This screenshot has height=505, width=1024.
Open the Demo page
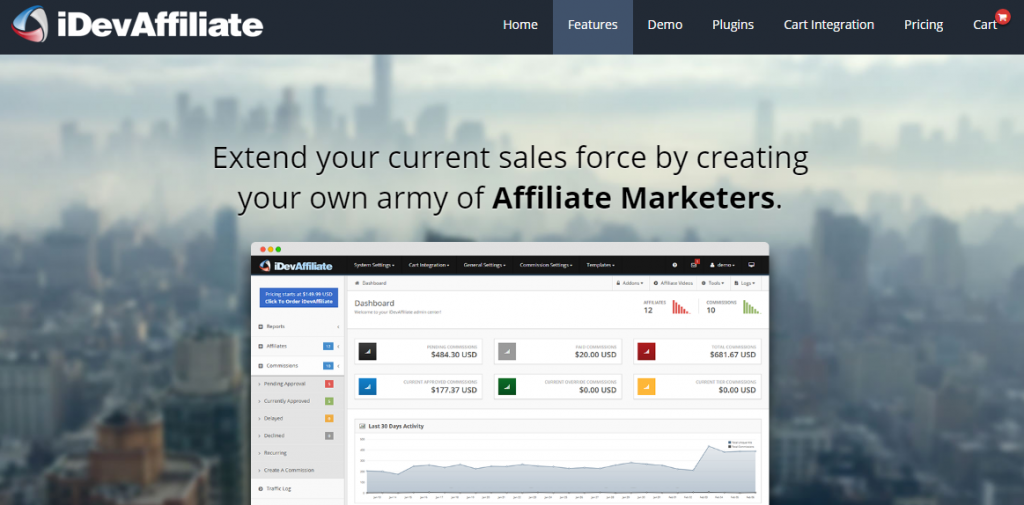pos(665,25)
